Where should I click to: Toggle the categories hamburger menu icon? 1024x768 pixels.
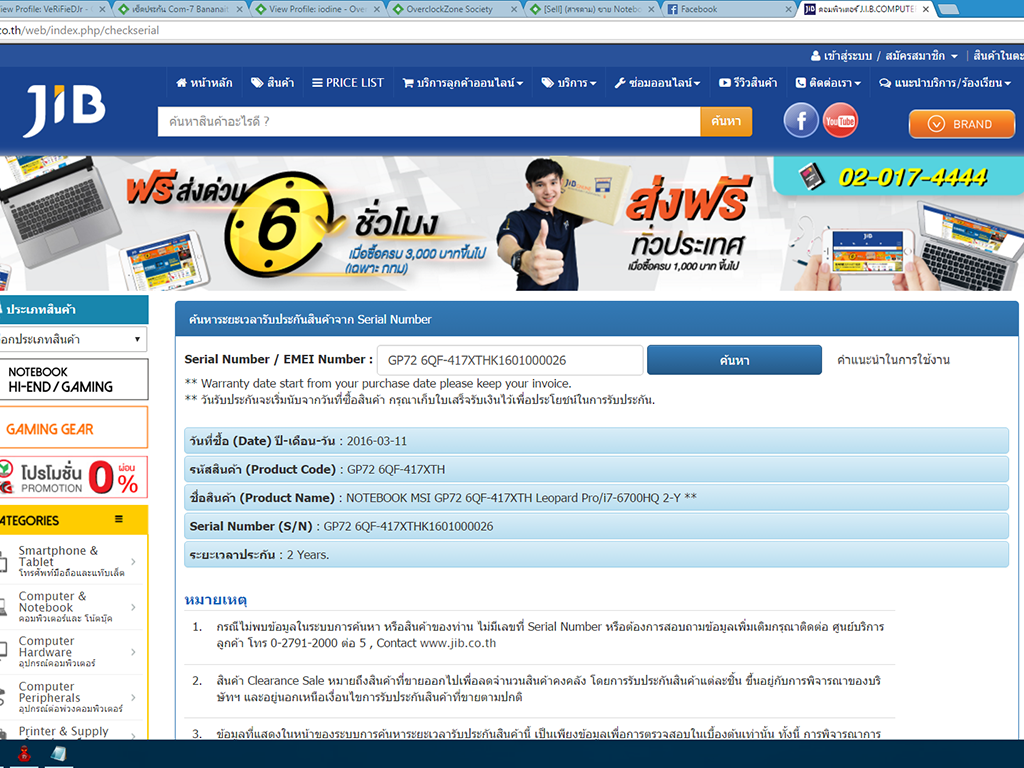click(119, 519)
